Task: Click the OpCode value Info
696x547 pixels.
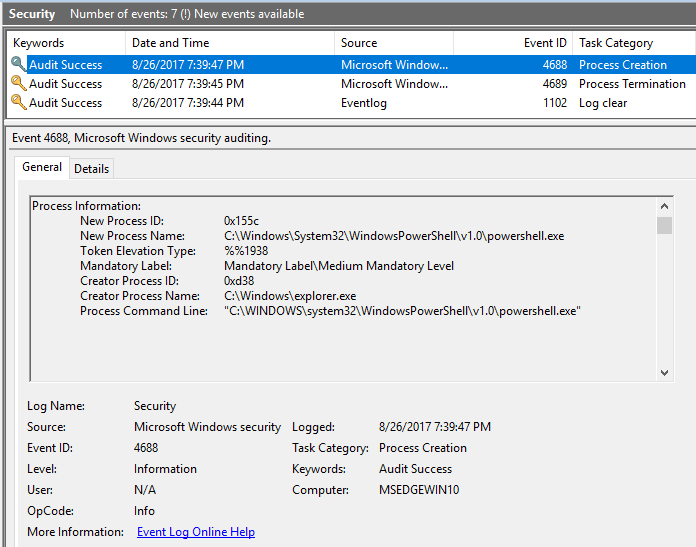Action: (x=144, y=511)
